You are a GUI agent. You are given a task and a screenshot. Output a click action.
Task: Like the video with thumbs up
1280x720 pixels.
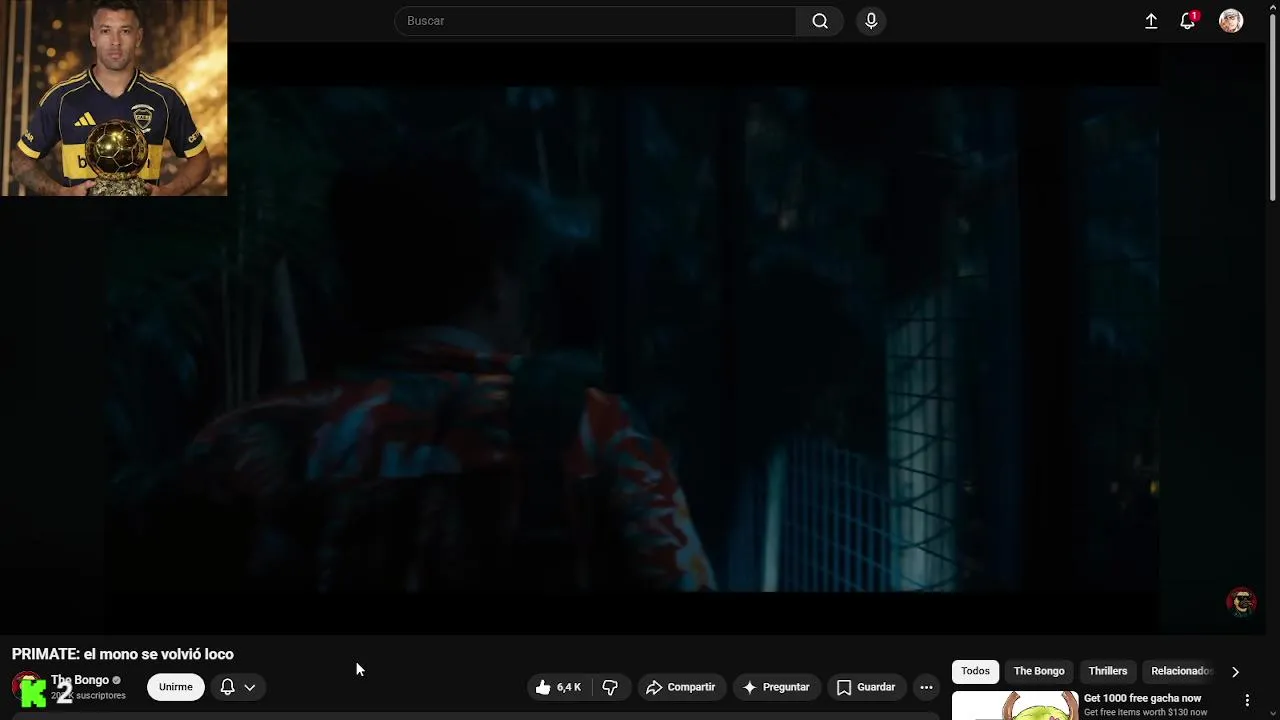558,687
